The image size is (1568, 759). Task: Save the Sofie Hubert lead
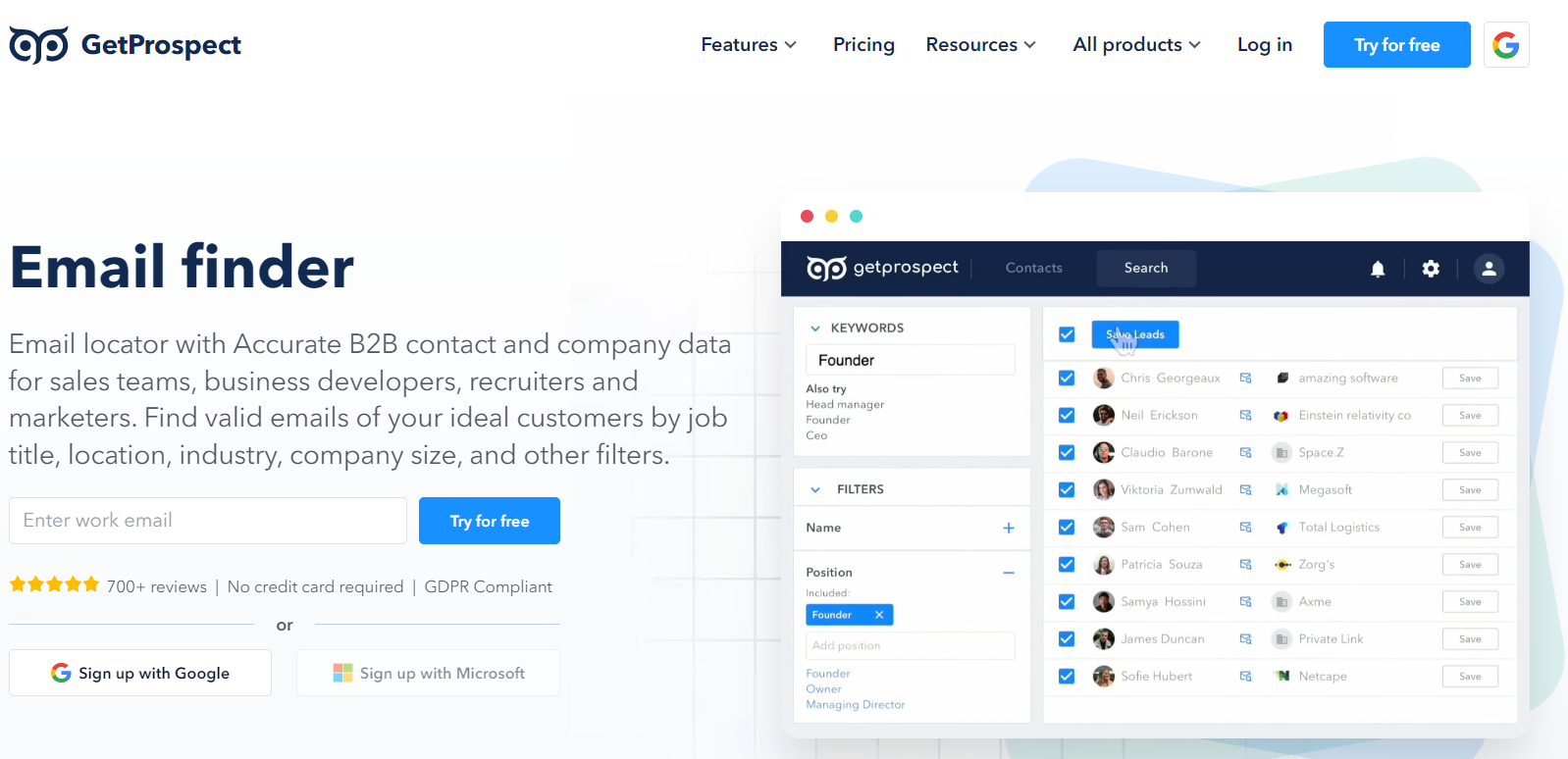click(x=1470, y=676)
